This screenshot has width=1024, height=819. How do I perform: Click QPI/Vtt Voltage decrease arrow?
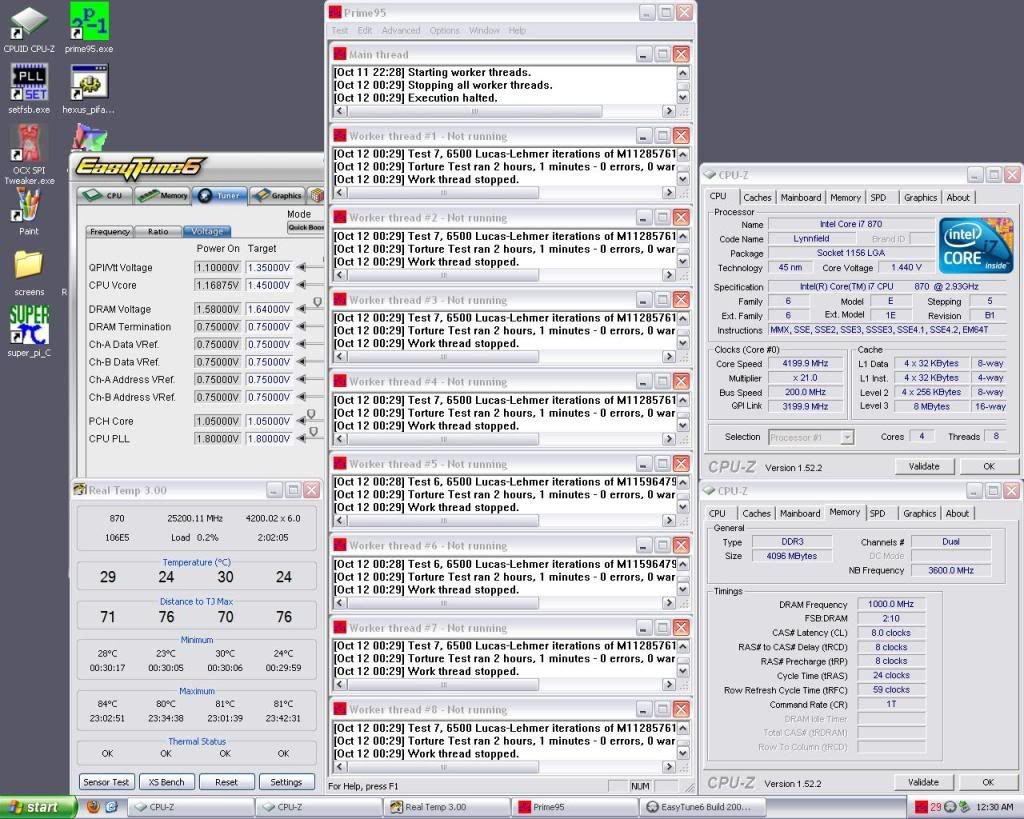tap(301, 267)
